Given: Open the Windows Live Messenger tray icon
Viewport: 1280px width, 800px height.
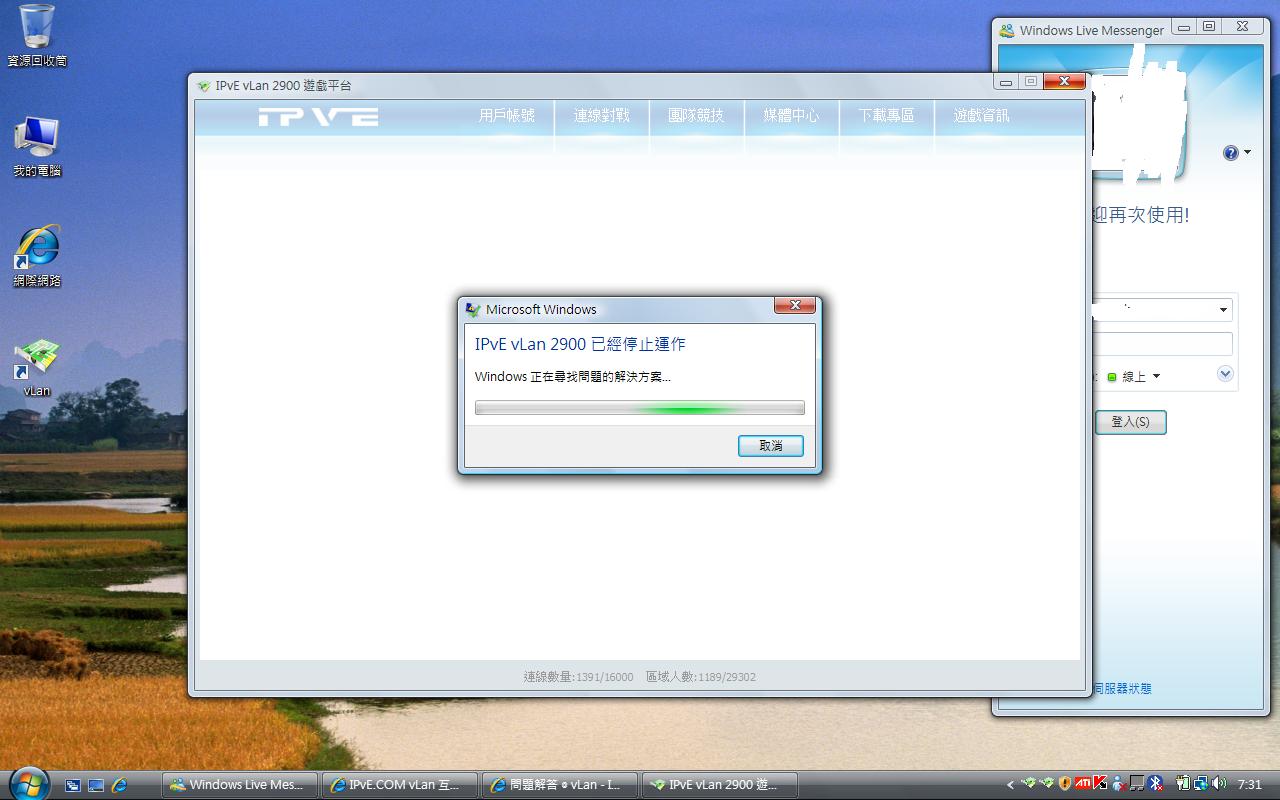Looking at the screenshot, I should 1119,784.
